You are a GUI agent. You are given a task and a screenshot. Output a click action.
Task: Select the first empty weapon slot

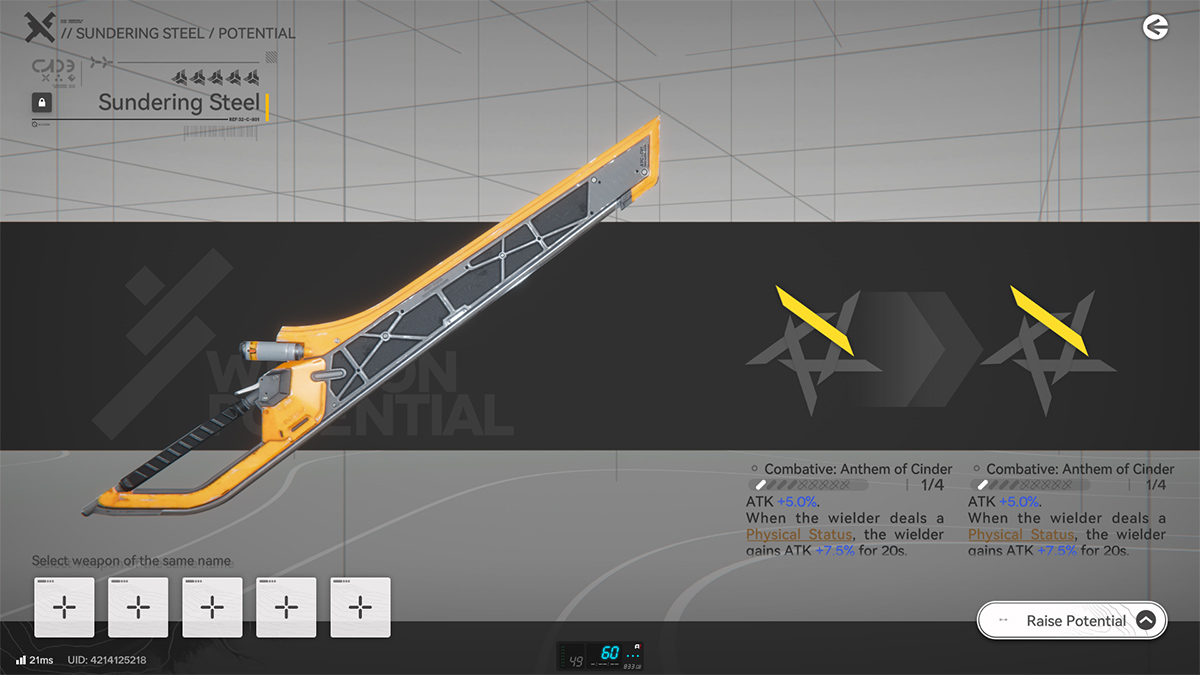tap(64, 607)
